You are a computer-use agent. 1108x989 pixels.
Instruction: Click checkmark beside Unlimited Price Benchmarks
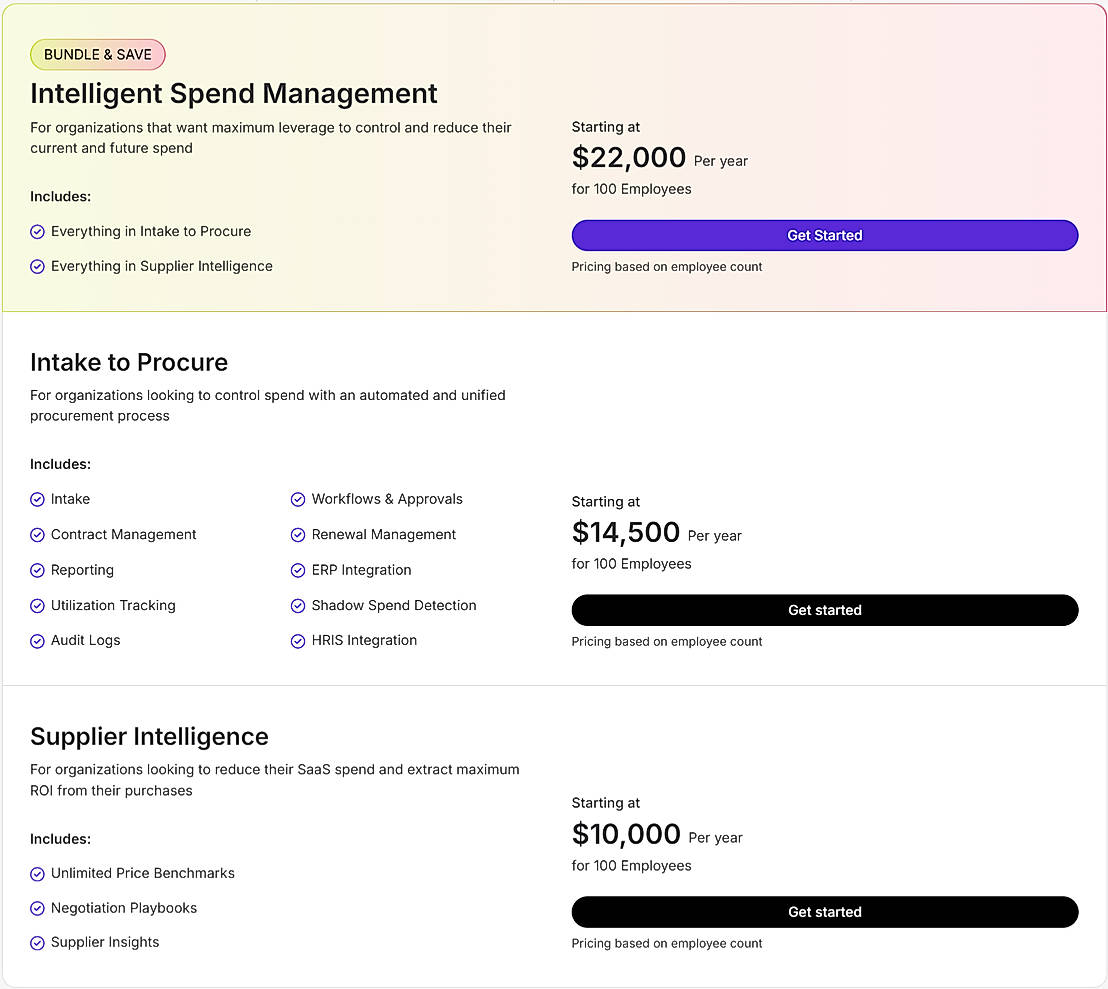(x=38, y=874)
